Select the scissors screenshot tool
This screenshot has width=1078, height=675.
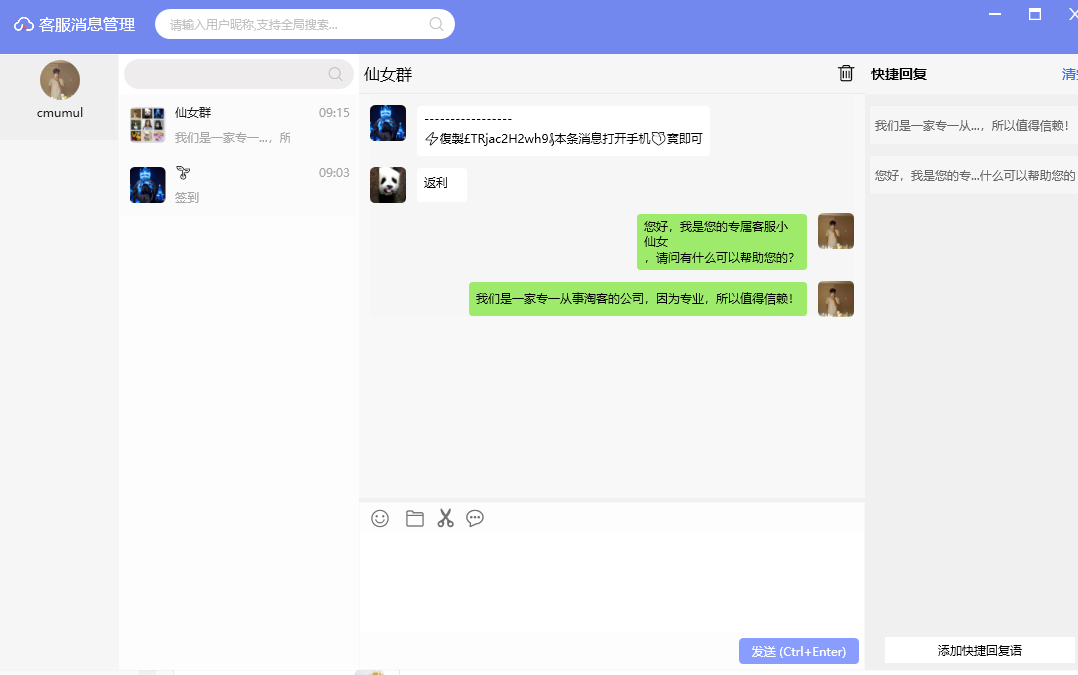(446, 518)
